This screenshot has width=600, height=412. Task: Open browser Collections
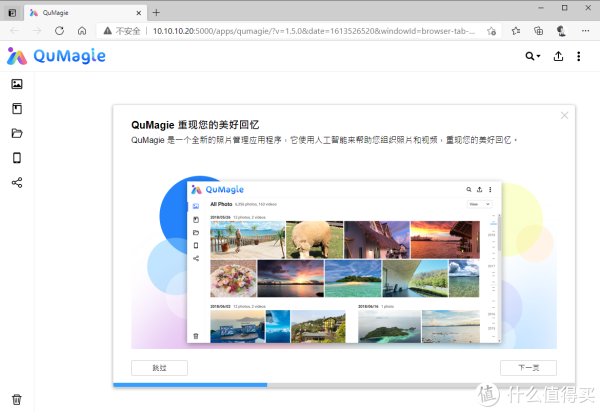538,31
